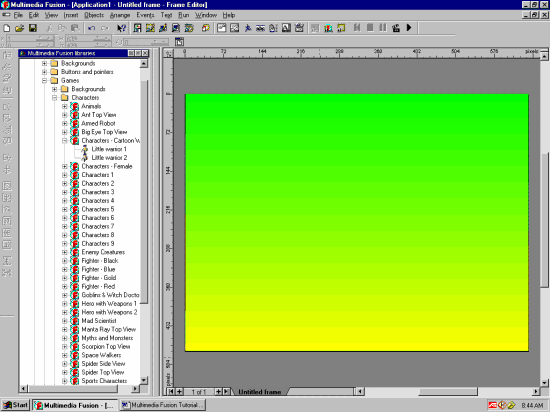Collapse Characters - Cartoon library node
The height and width of the screenshot is (413, 551).
[65, 141]
